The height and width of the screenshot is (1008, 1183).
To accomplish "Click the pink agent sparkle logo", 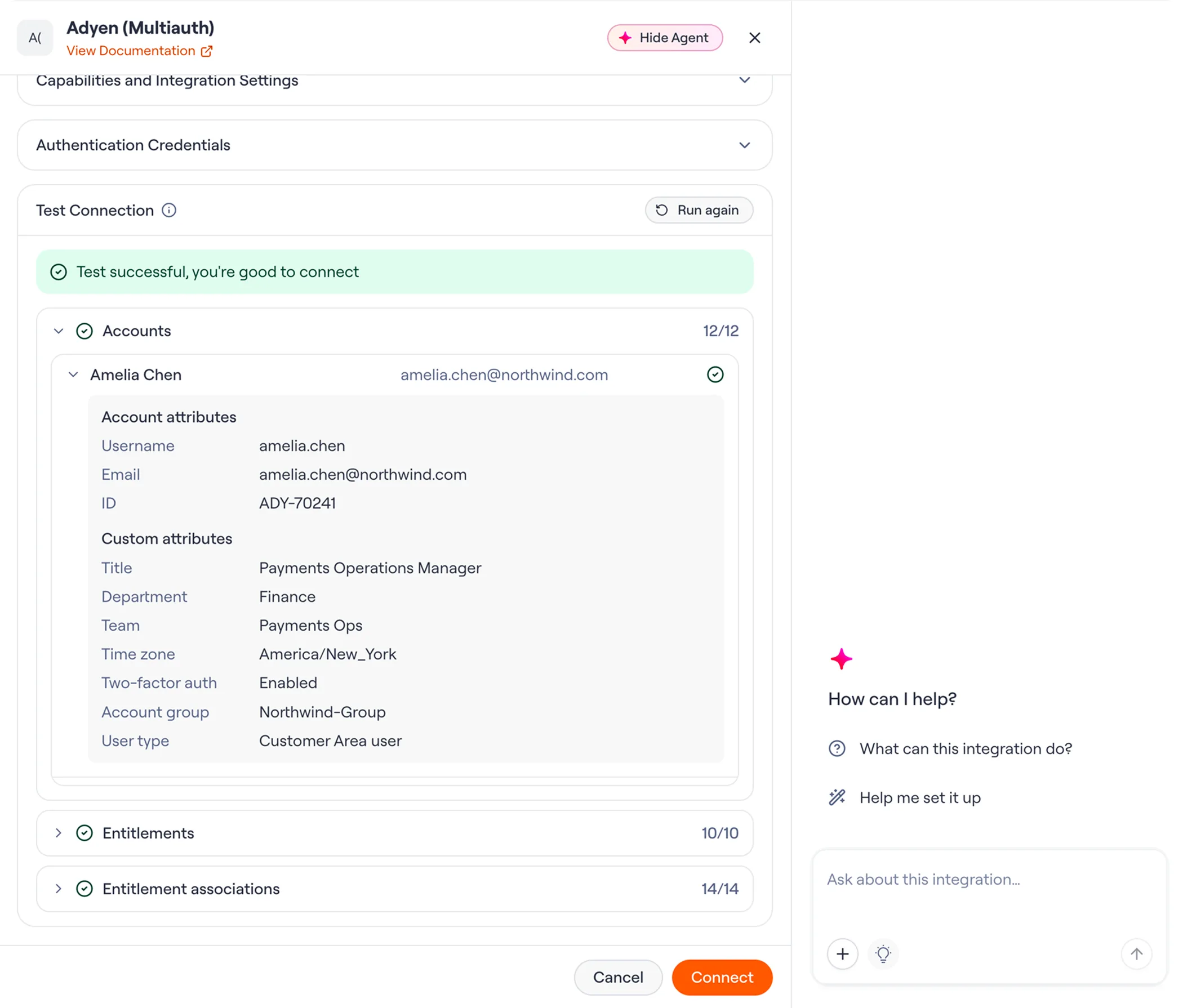I will click(x=841, y=659).
